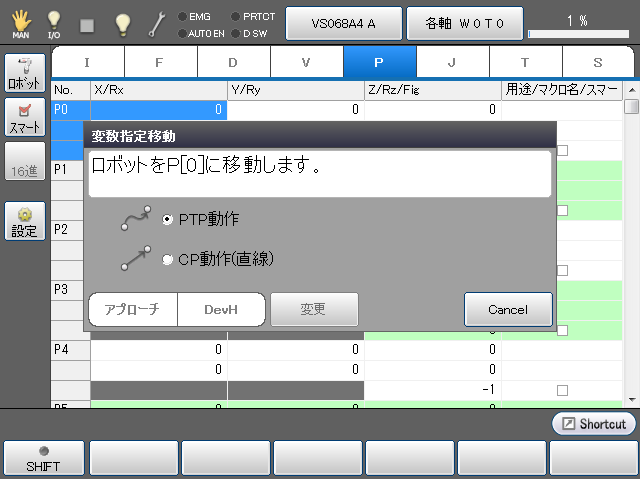Select the P0 X/Rx value cell
The width and height of the screenshot is (640, 479).
point(159,110)
